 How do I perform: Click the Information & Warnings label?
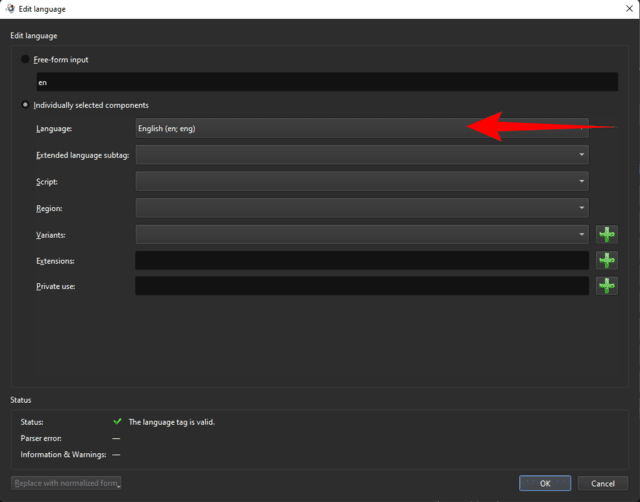63,454
